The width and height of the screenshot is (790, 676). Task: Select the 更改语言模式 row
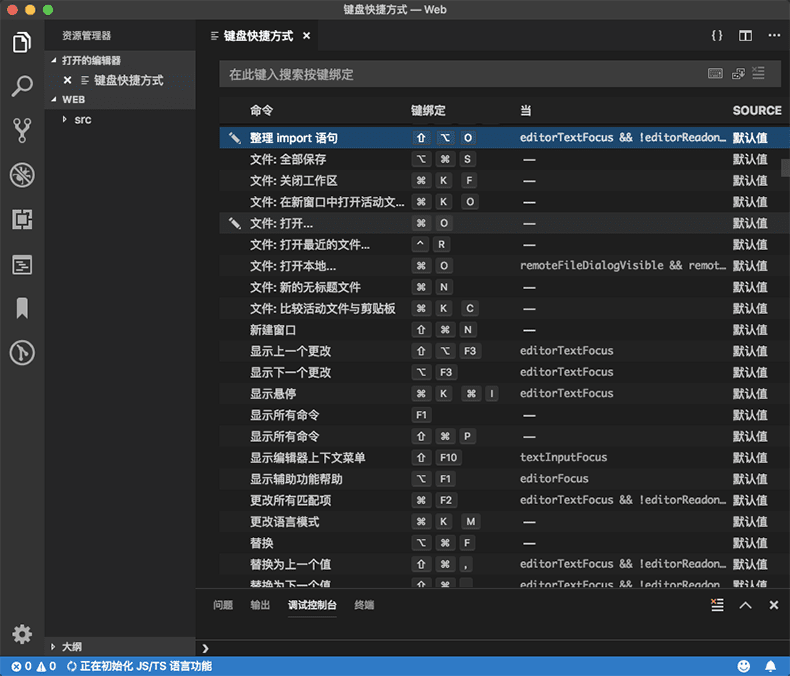(x=504, y=521)
